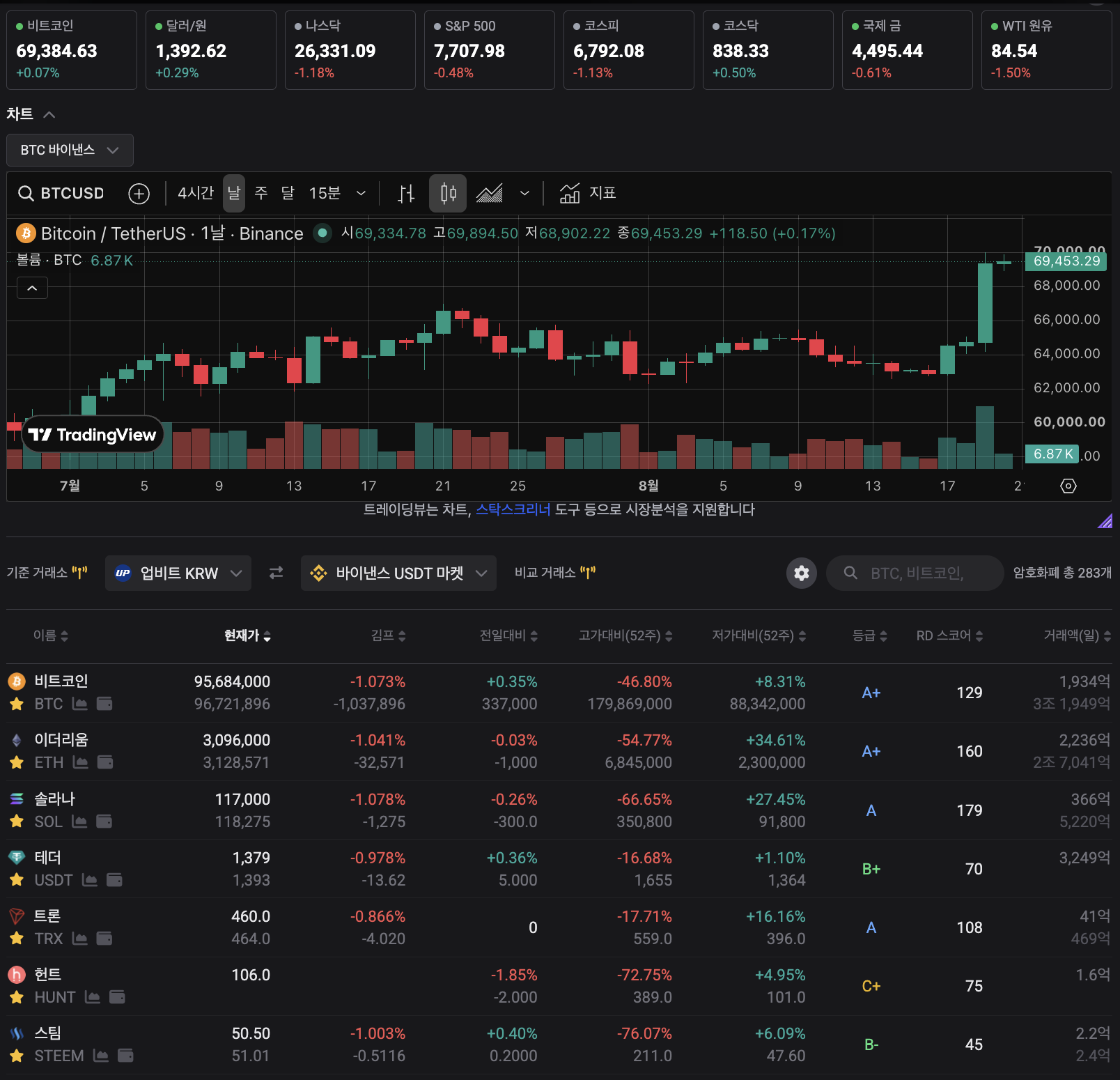Sort table by 현재가 column
Image resolution: width=1120 pixels, height=1080 pixels.
247,635
